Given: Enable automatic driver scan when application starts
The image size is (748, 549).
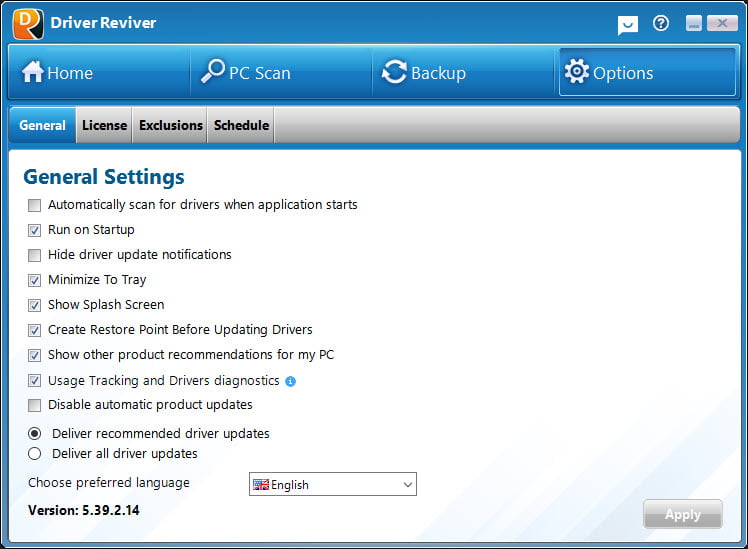Looking at the screenshot, I should 34,205.
